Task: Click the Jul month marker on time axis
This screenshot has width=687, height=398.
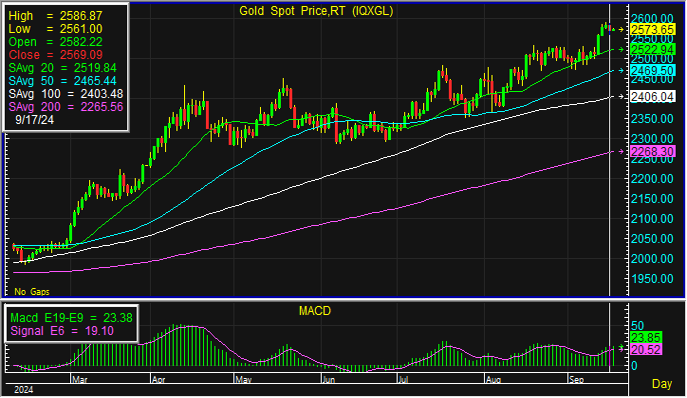Action: 403,380
